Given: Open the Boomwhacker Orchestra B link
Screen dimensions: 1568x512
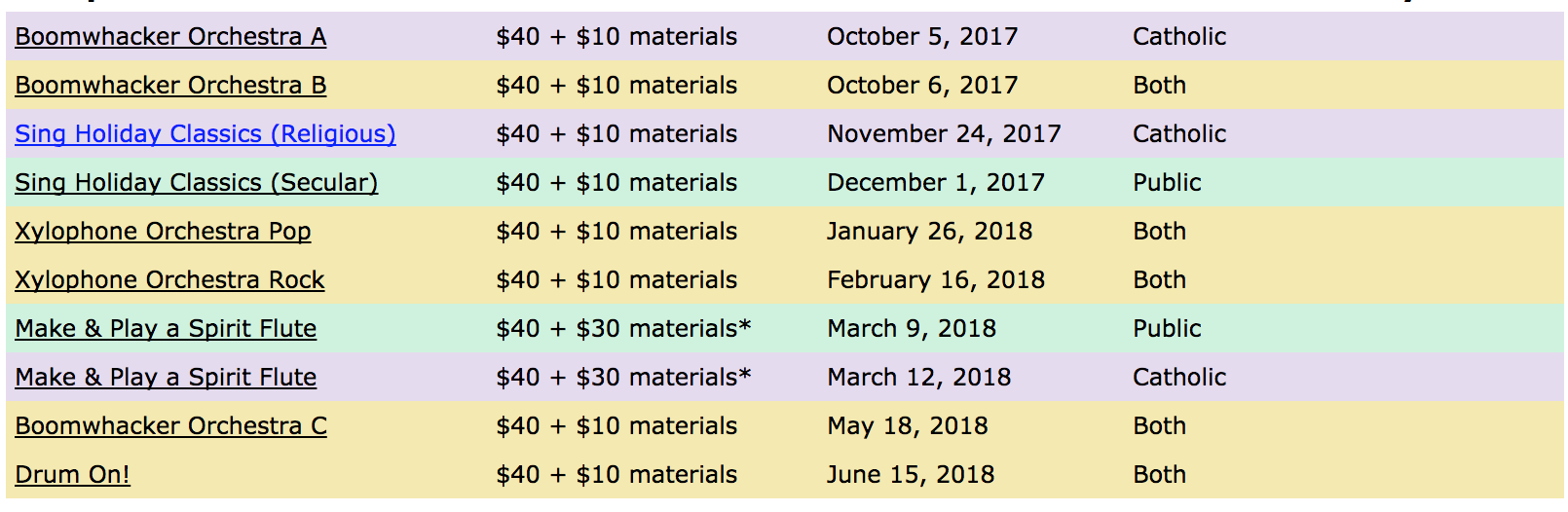Looking at the screenshot, I should pos(170,86).
